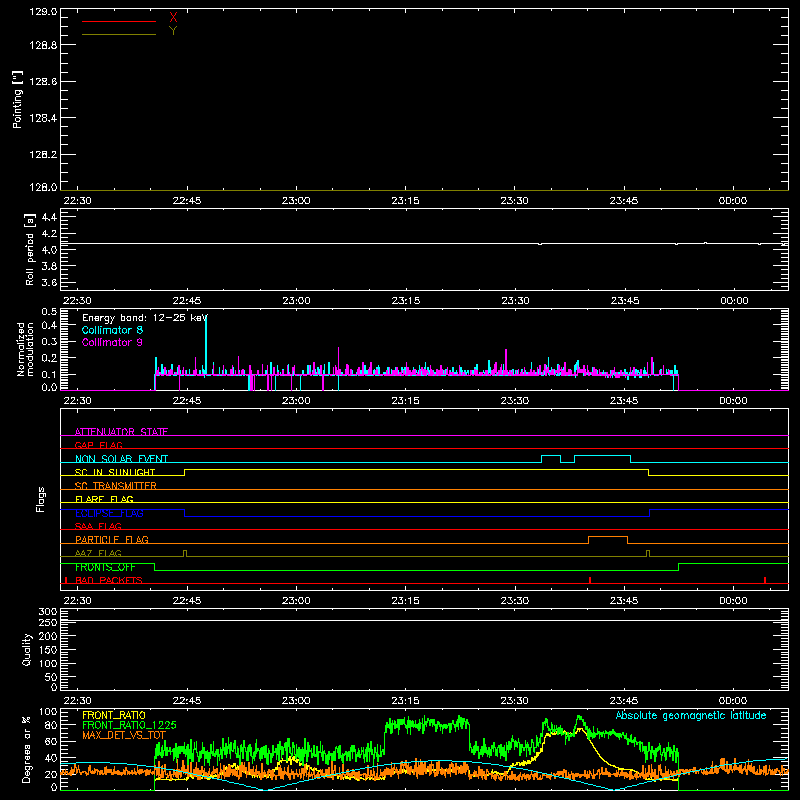Click the 'Energy band: 12-25 keV' text
This screenshot has height=800, width=800.
[145, 318]
